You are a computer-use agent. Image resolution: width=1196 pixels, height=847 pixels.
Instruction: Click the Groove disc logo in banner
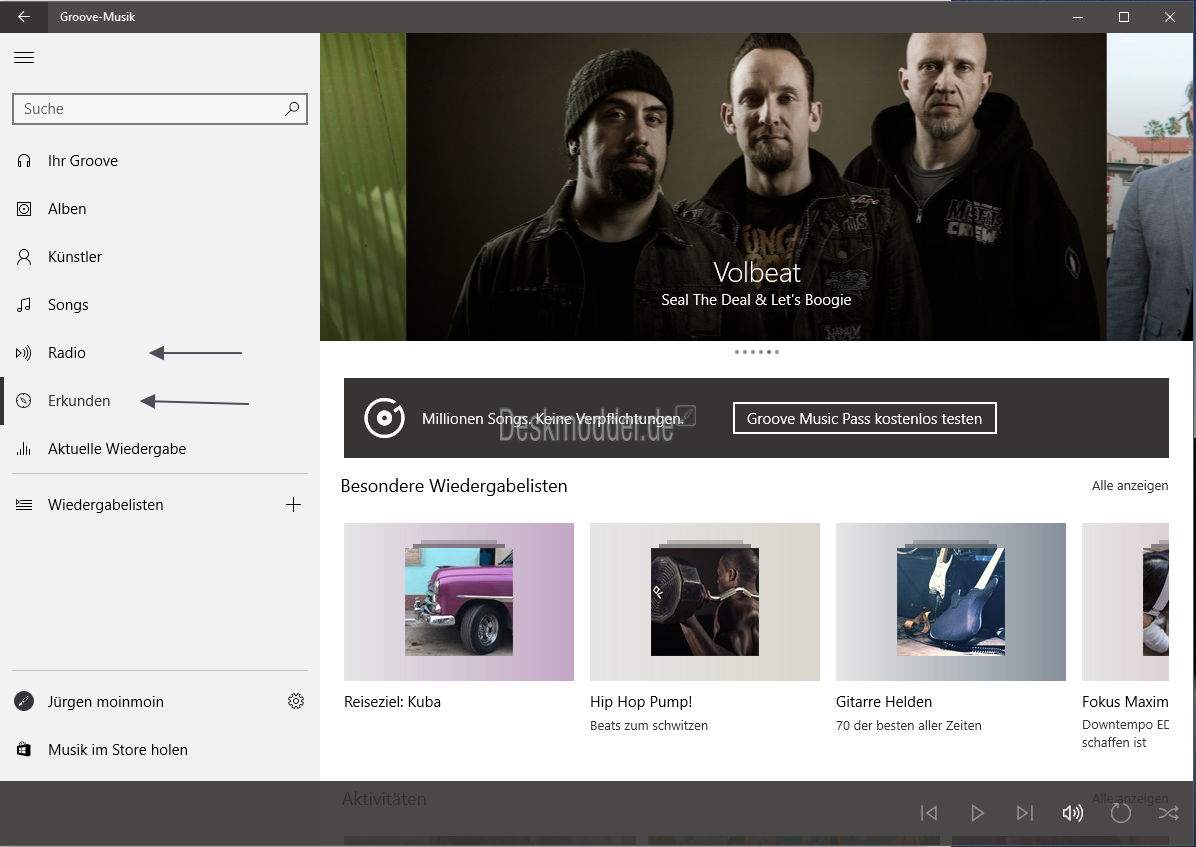(384, 418)
